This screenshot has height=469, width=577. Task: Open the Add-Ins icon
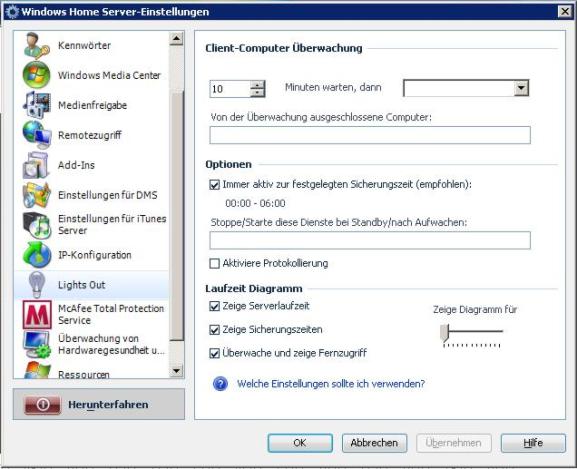click(x=36, y=165)
